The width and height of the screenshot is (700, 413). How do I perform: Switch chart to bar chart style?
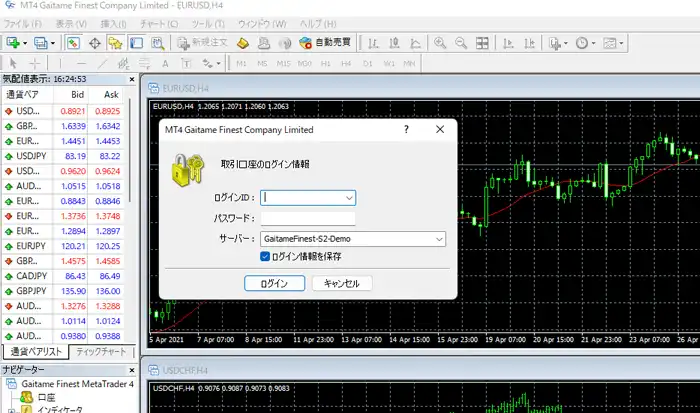373,43
